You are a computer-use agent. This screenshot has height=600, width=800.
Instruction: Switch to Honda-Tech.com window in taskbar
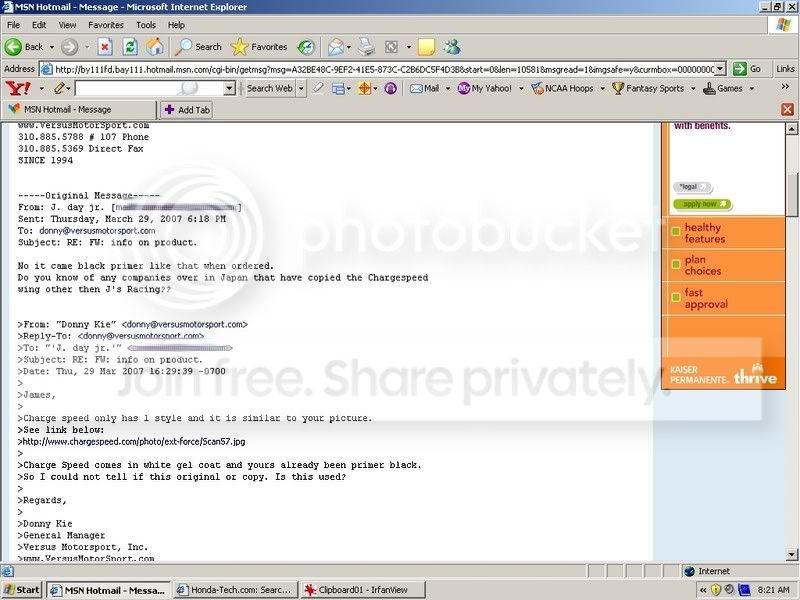pyautogui.click(x=234, y=590)
